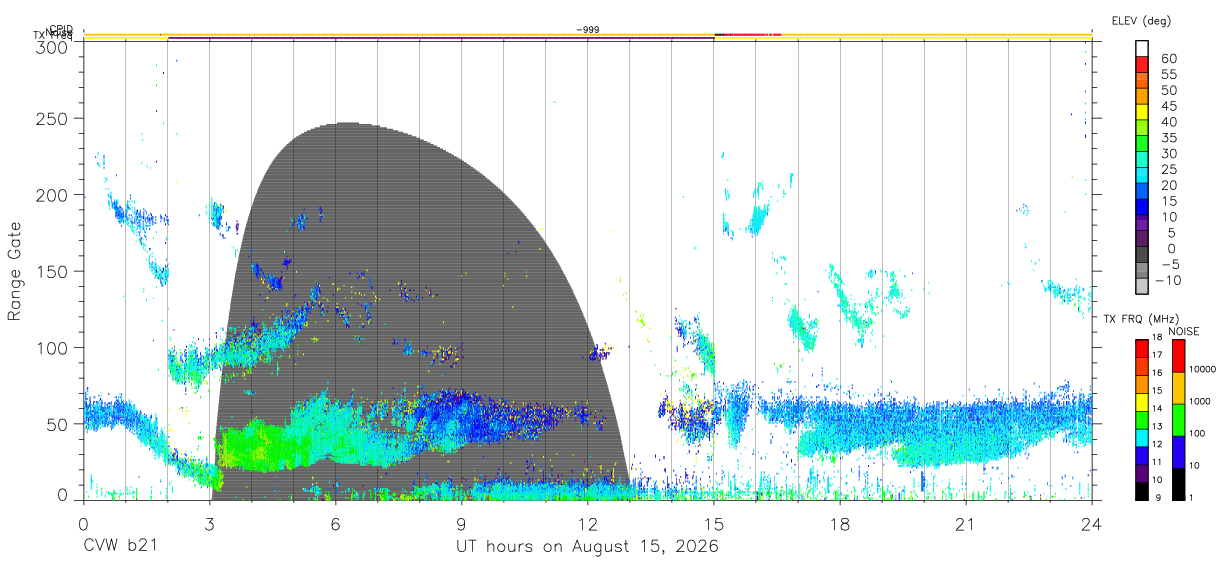Click the -10 label on ELEV scale

tap(1170, 281)
